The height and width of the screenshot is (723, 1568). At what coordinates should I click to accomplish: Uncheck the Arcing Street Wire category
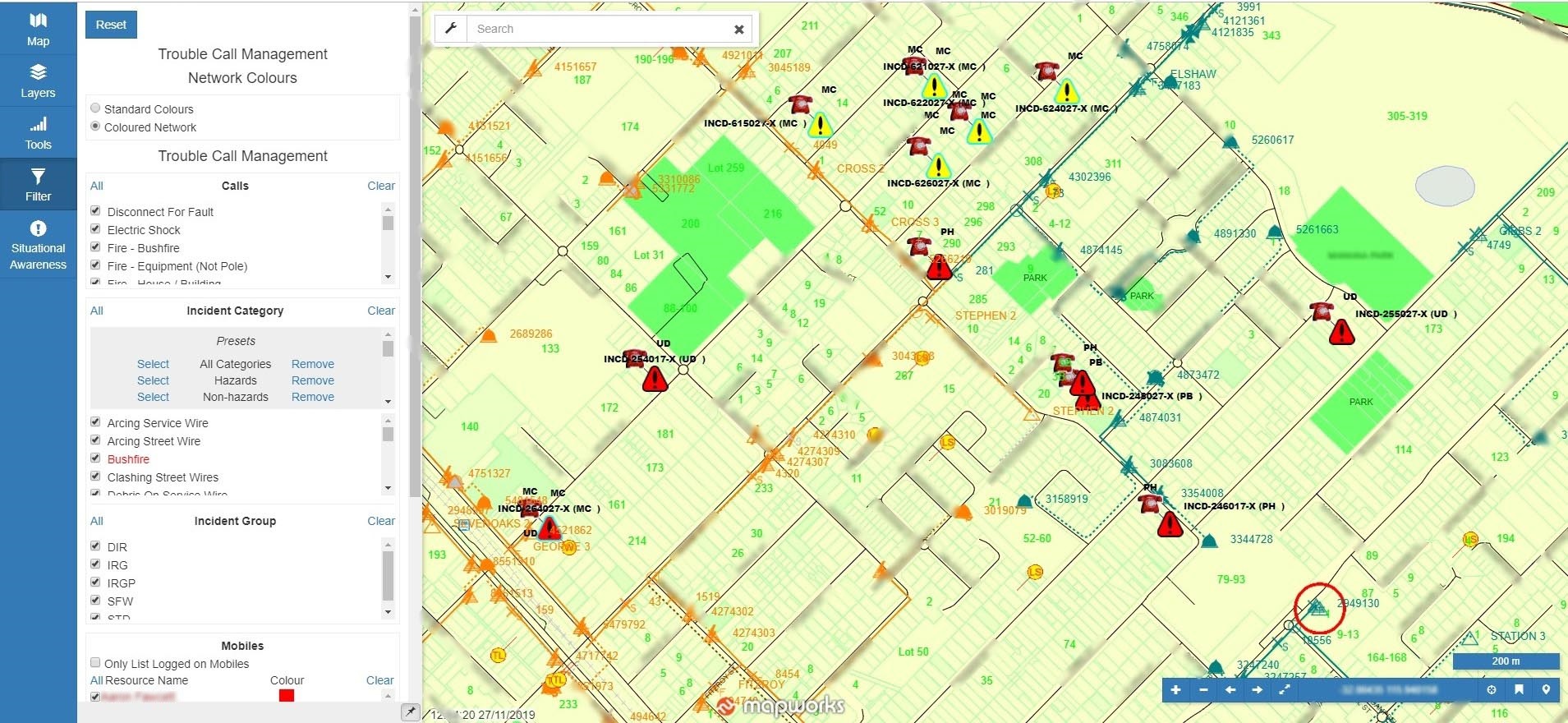(95, 440)
